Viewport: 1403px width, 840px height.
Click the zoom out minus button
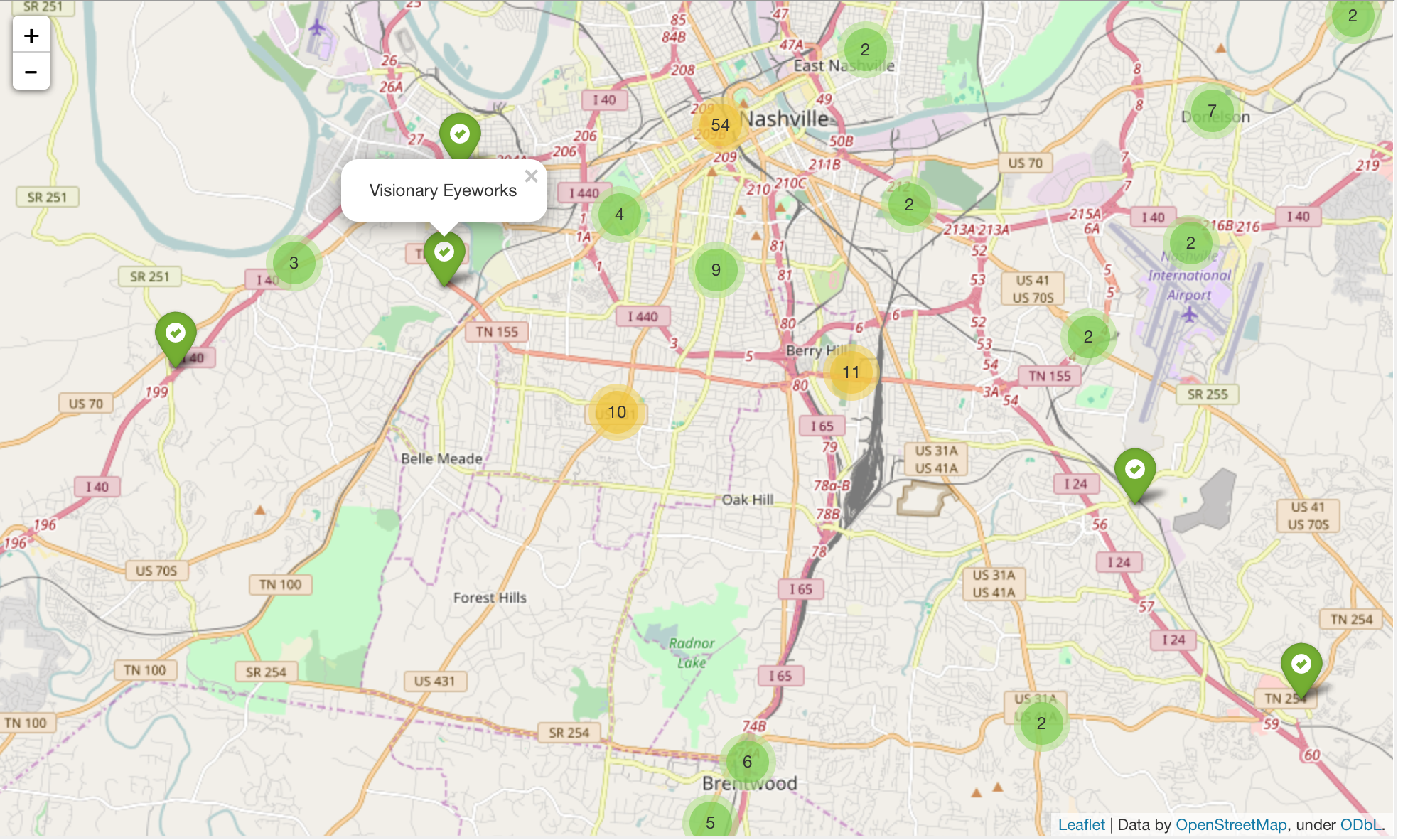click(x=31, y=72)
